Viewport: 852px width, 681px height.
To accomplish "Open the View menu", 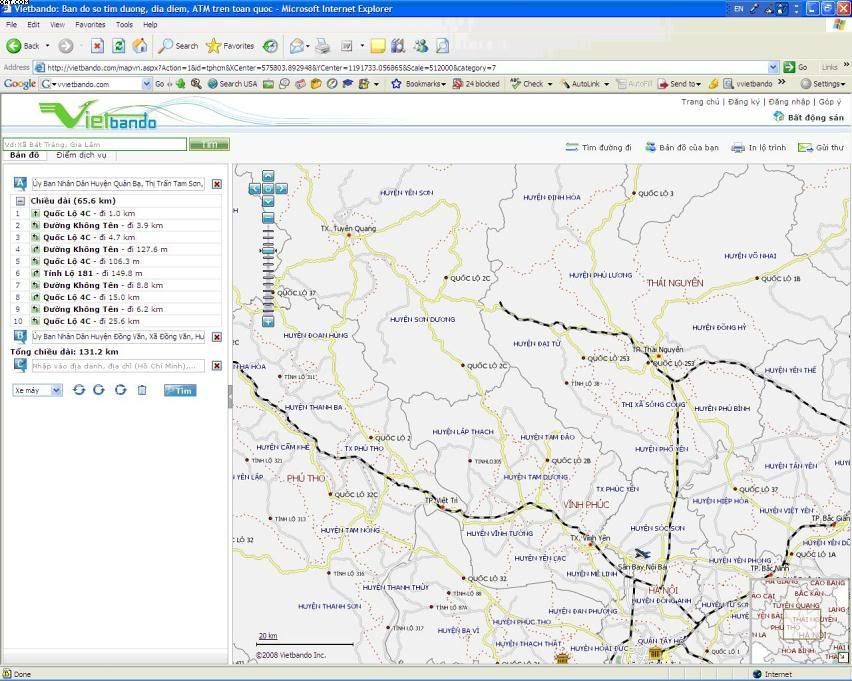I will tap(57, 24).
